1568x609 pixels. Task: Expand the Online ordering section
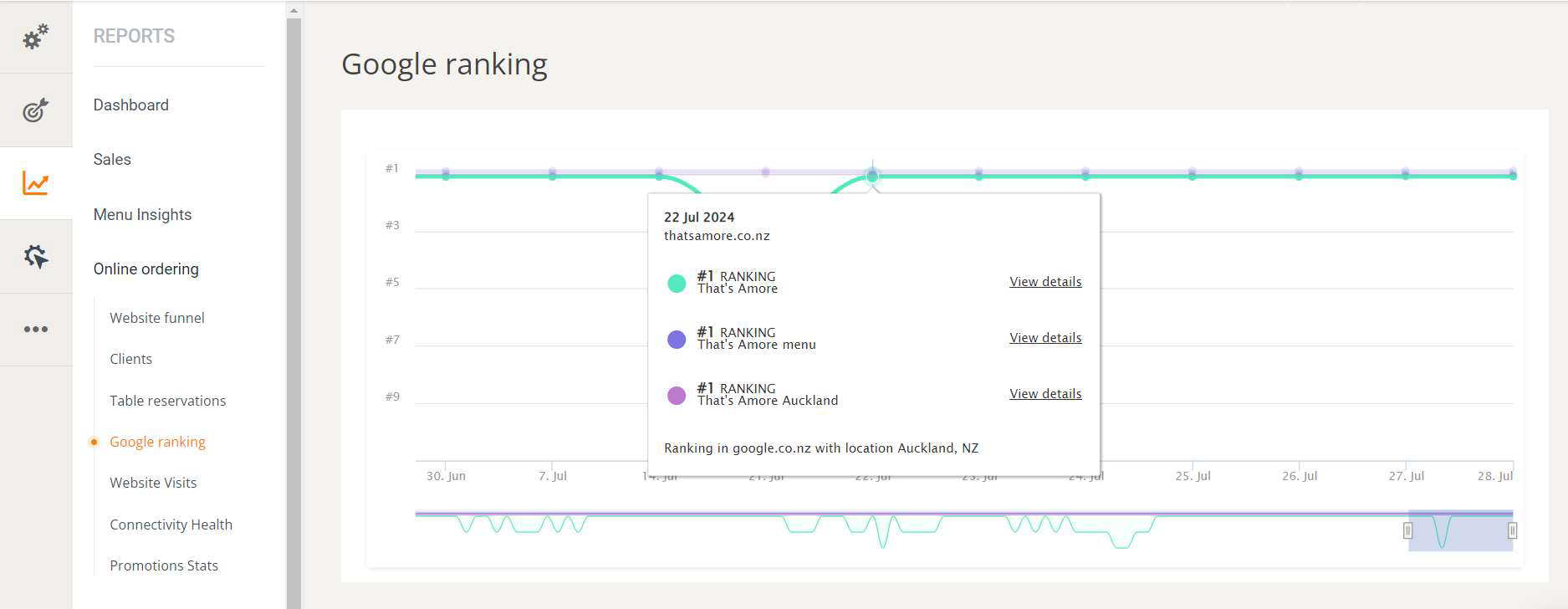(x=146, y=269)
